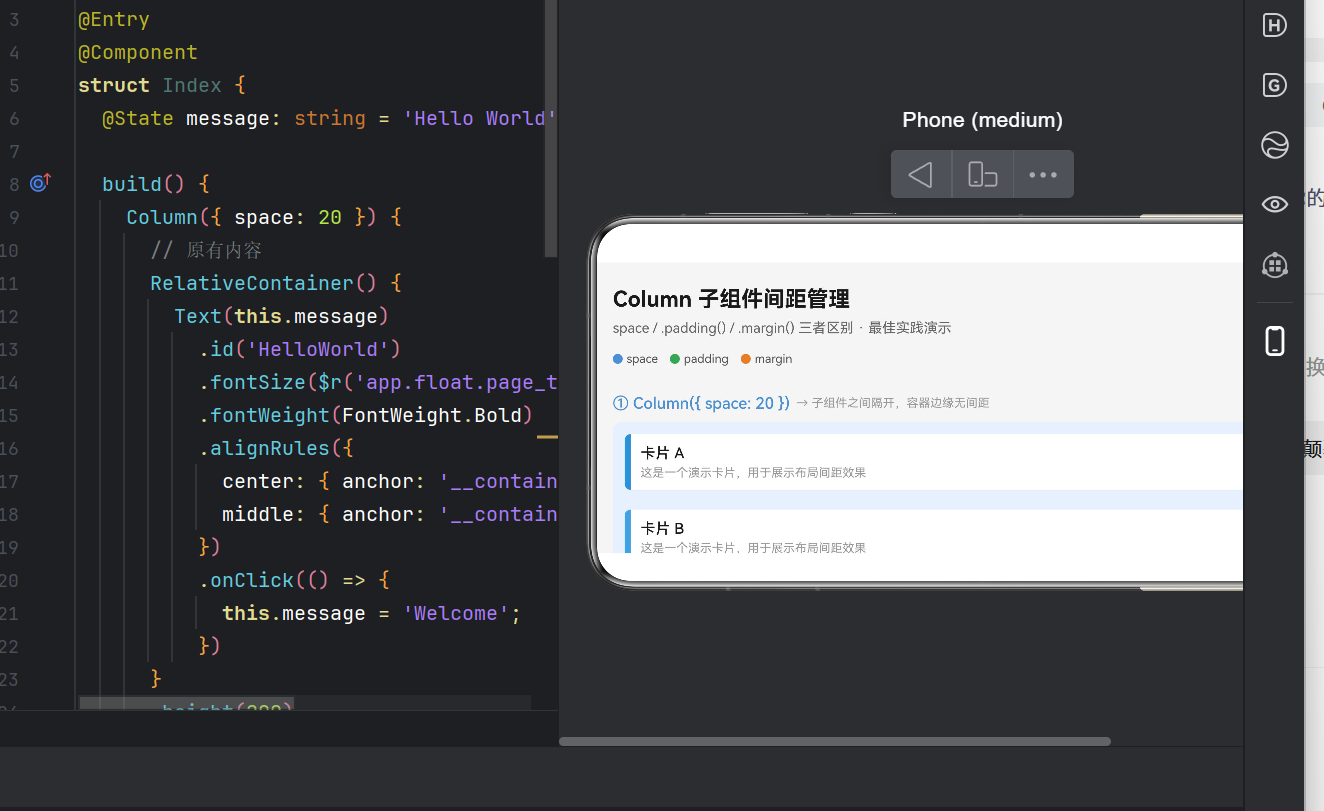Viewport: 1324px width, 811px height.
Task: Click the 卡片 A card in preview
Action: [933, 462]
